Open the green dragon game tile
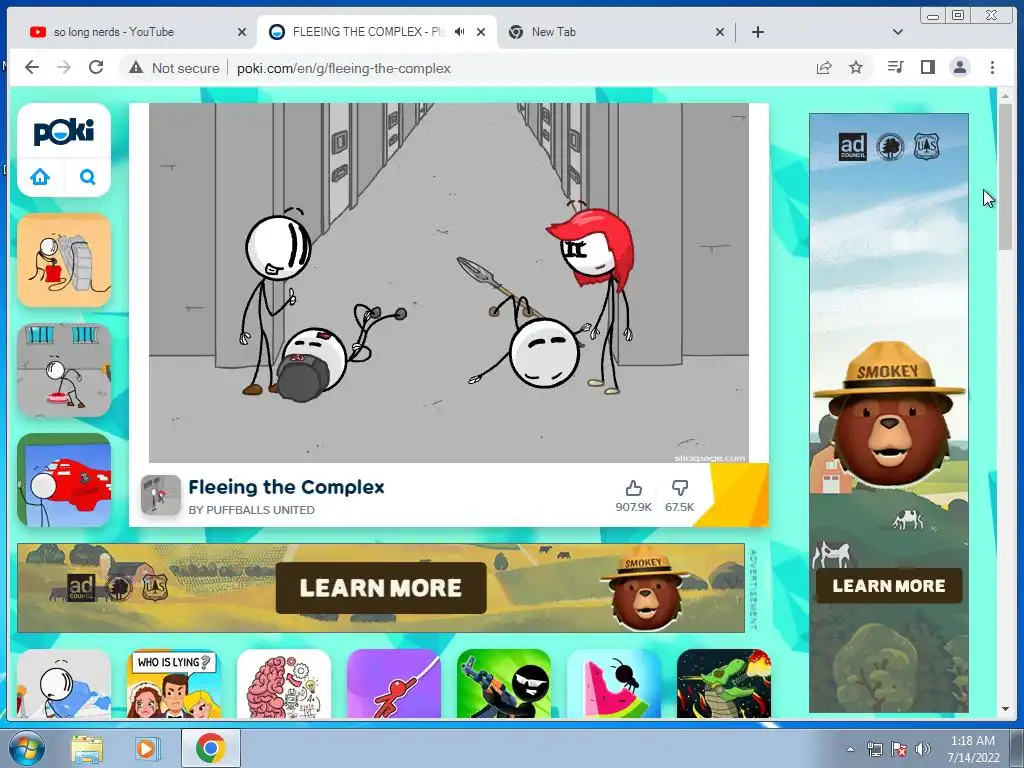This screenshot has width=1024, height=768. (724, 684)
